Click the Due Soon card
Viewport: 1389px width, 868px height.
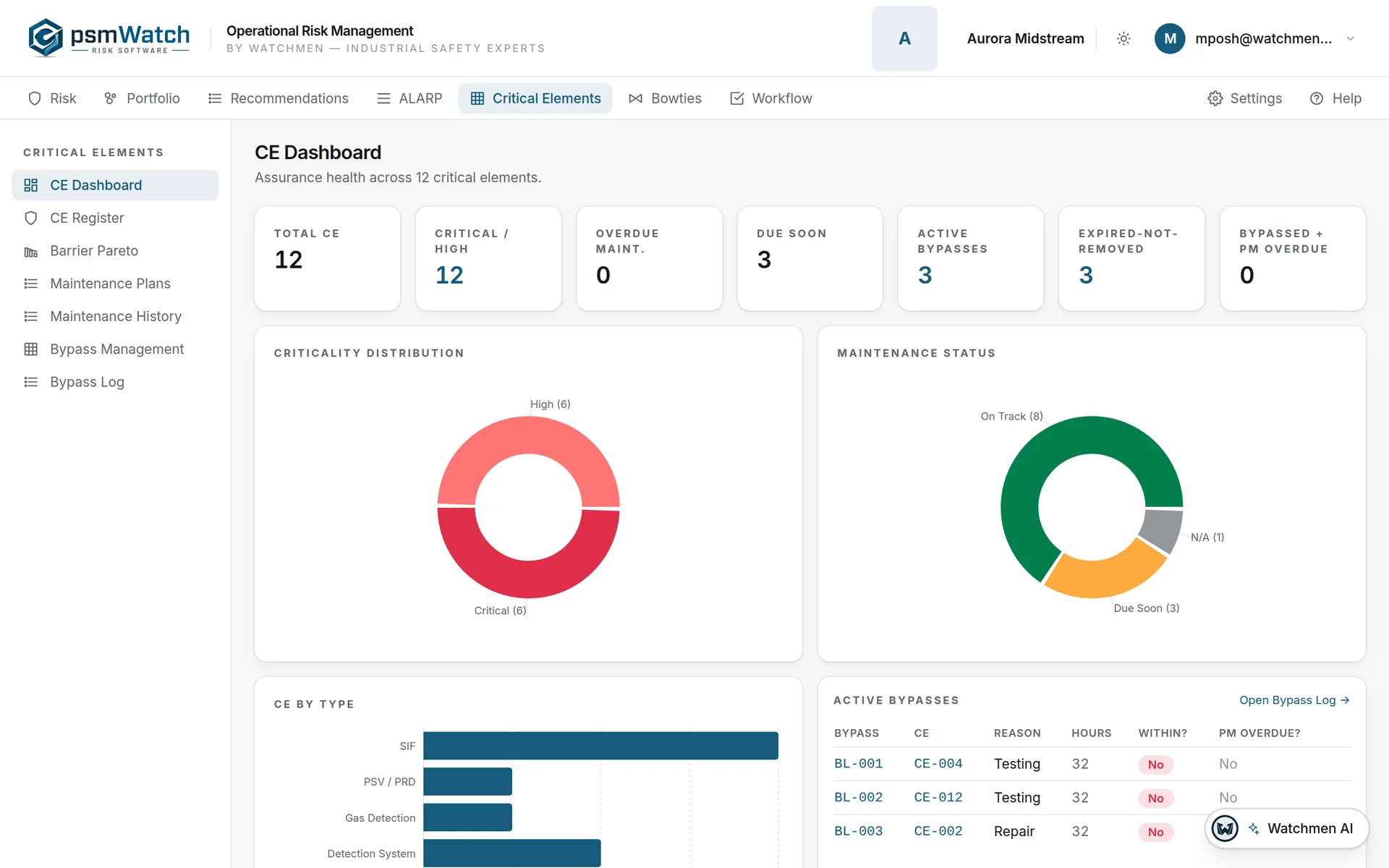coord(810,258)
